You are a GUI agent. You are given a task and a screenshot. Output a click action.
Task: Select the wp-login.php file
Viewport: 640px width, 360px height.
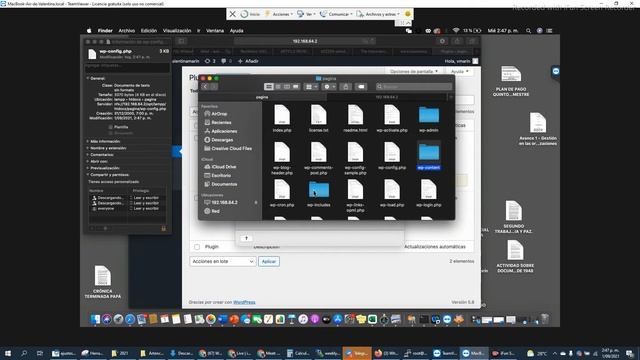429,190
